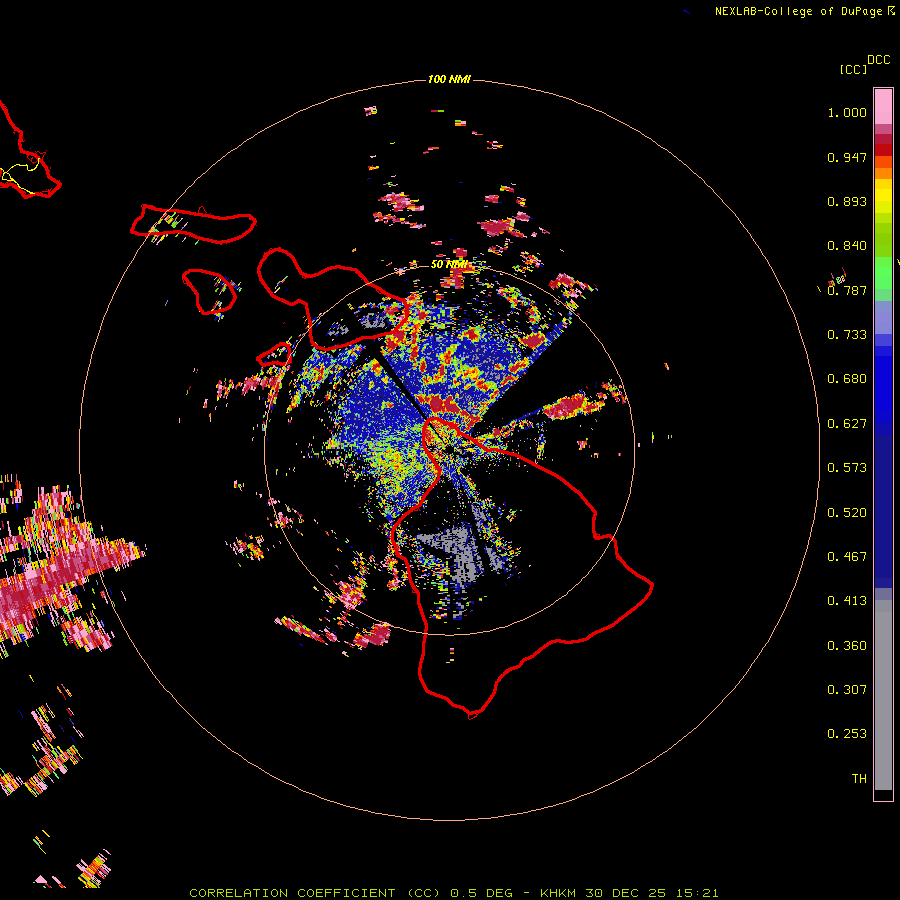Click the [CC] units label above the scale
This screenshot has height=900, width=900.
(853, 70)
